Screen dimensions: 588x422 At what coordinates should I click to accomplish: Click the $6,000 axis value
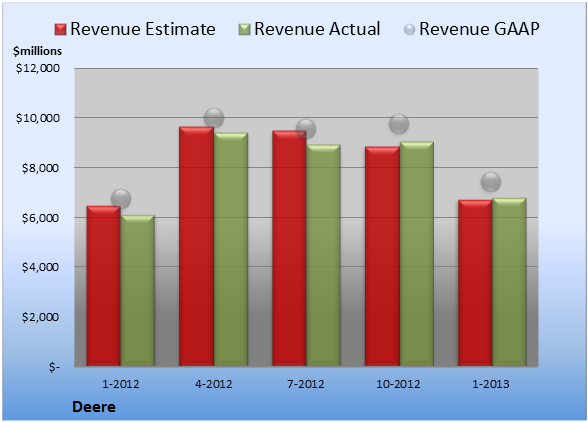40,218
